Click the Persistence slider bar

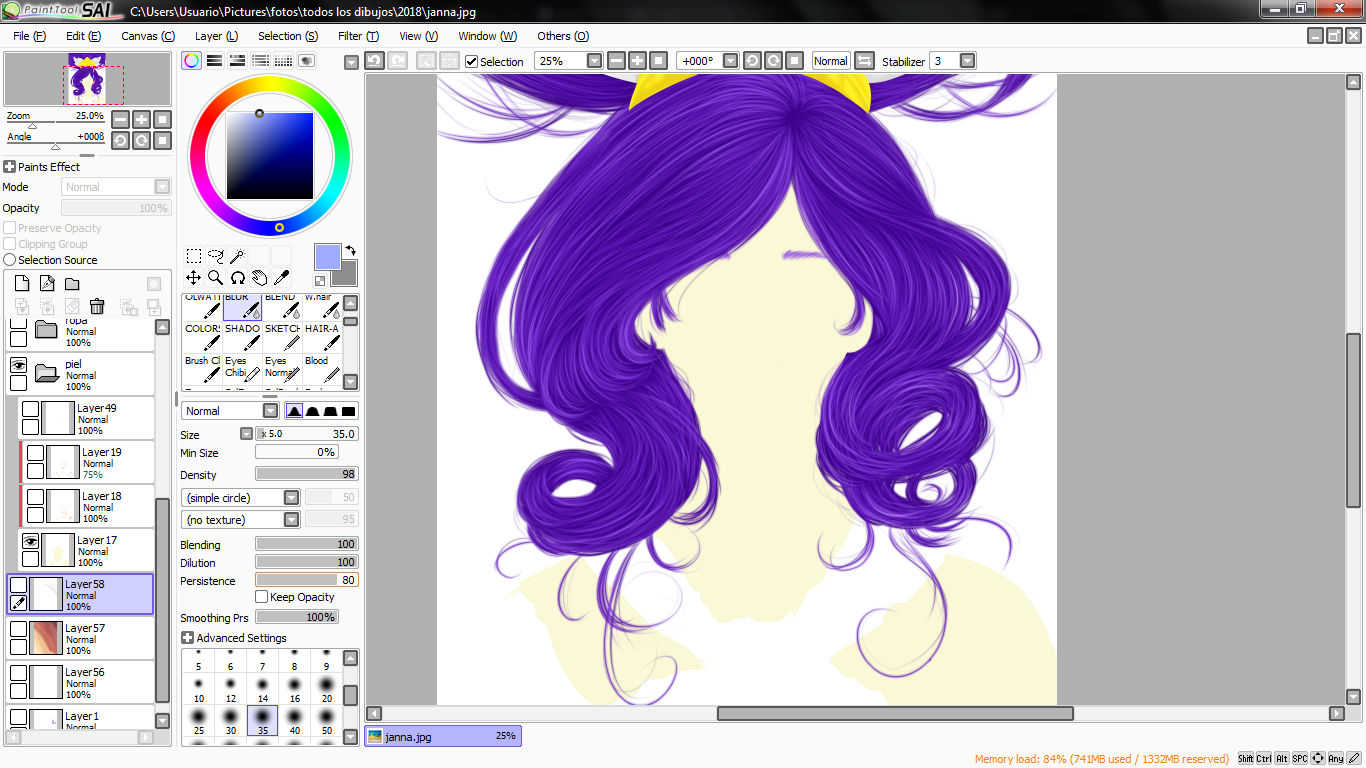coord(306,580)
